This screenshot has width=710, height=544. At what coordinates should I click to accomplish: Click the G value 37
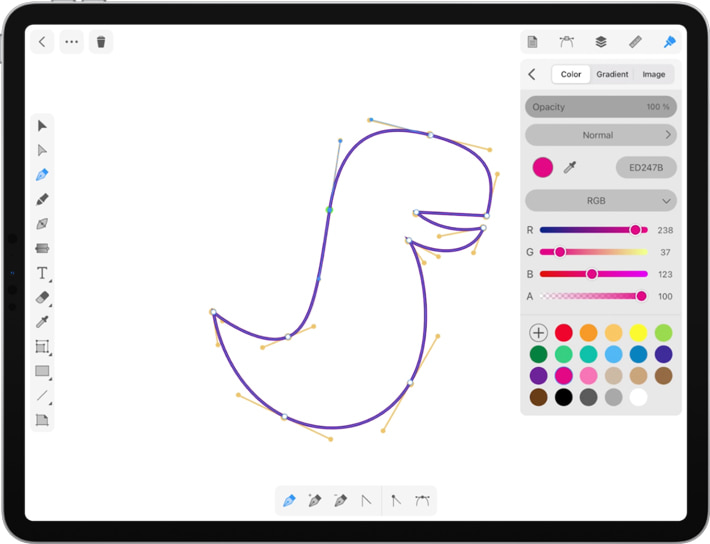[x=665, y=252]
